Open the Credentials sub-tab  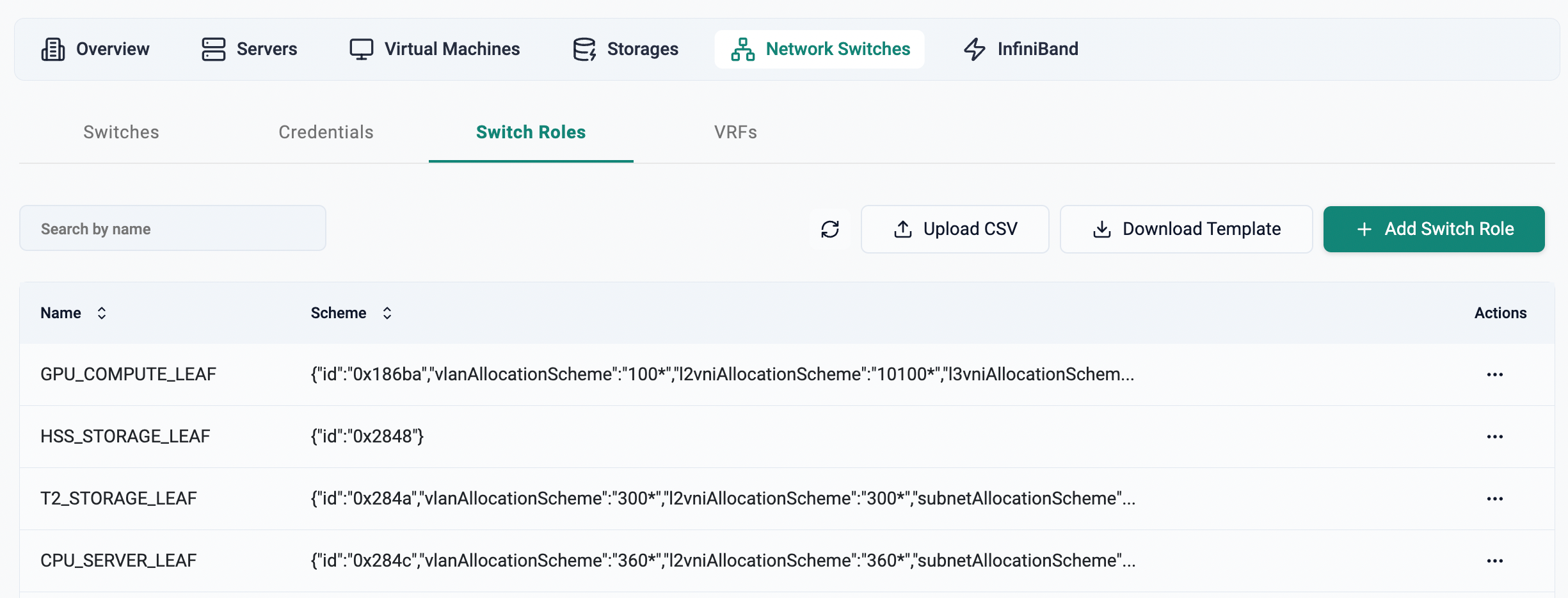tap(326, 133)
